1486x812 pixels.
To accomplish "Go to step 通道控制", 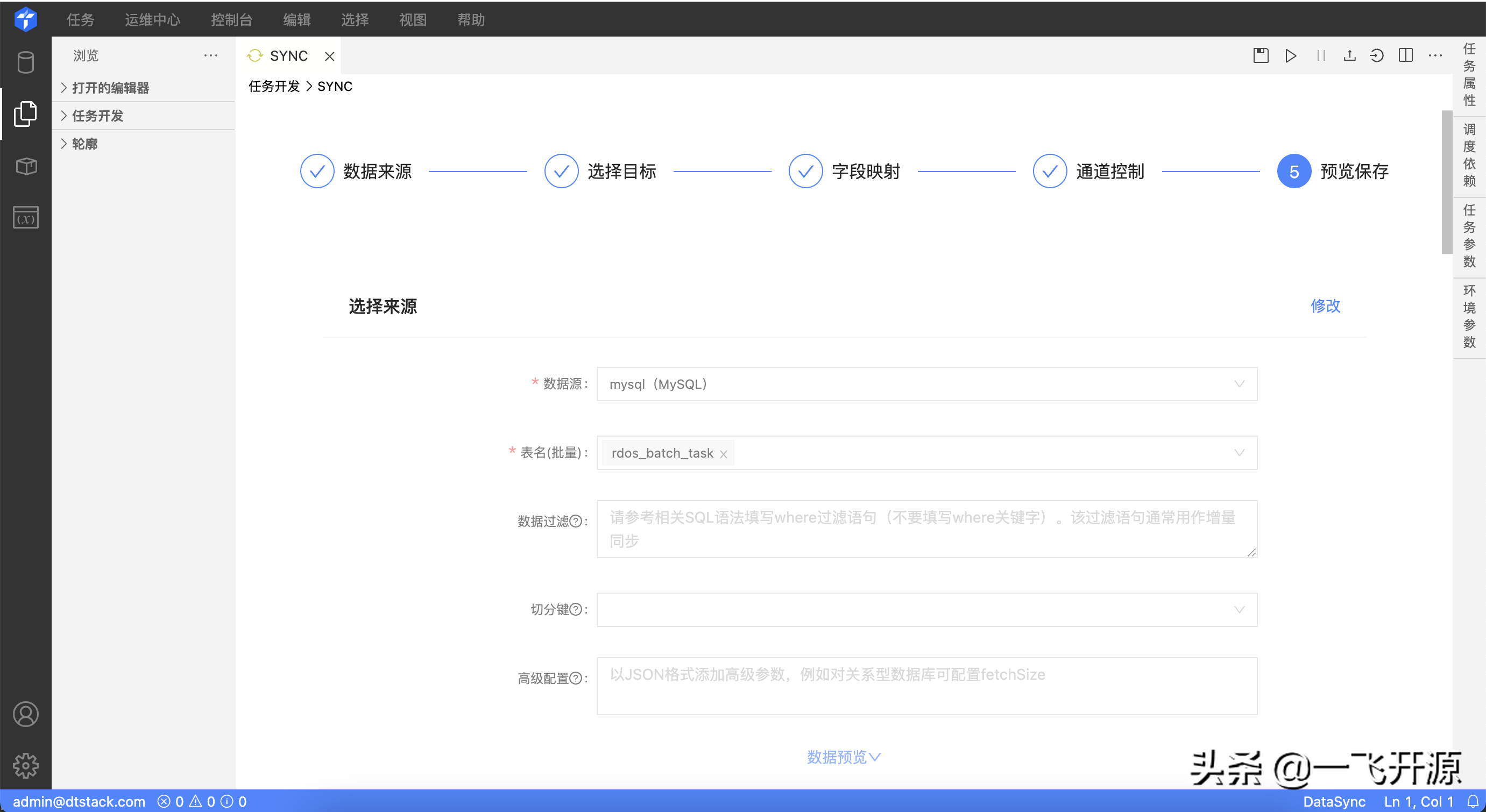I will [1089, 172].
